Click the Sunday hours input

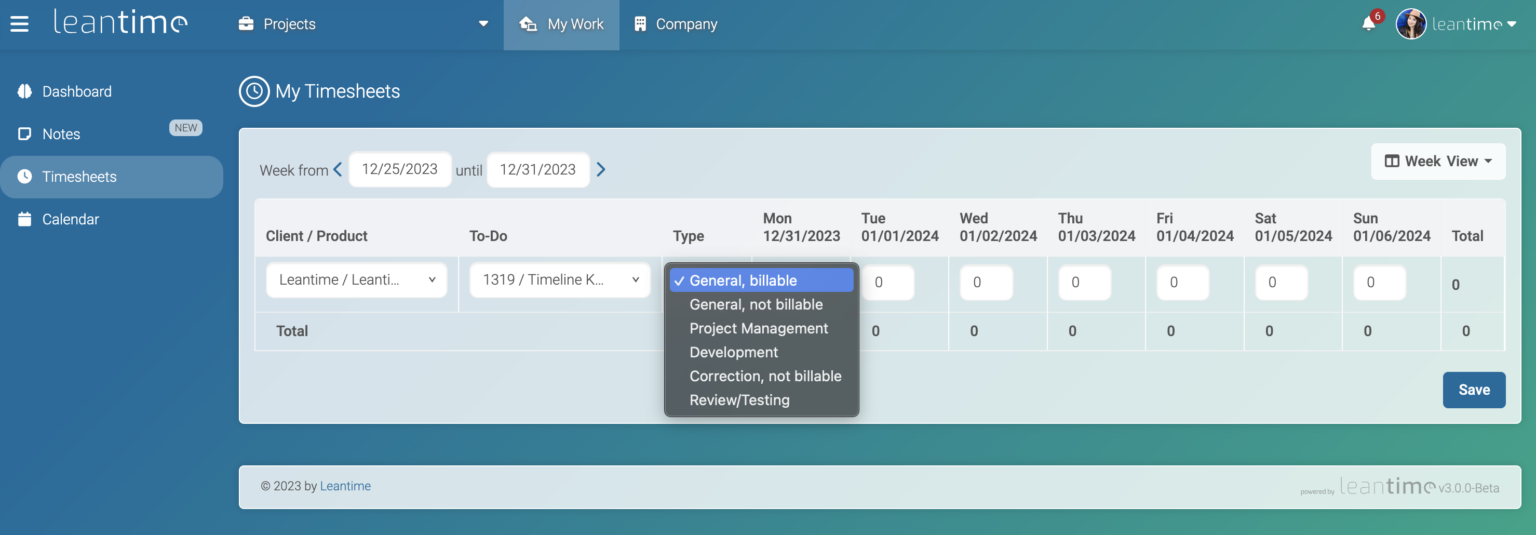tap(1380, 283)
